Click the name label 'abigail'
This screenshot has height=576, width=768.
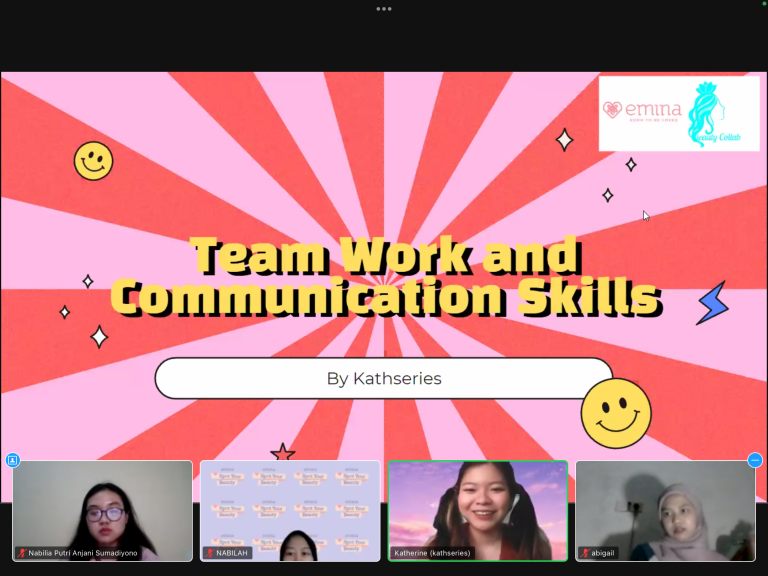coord(602,553)
